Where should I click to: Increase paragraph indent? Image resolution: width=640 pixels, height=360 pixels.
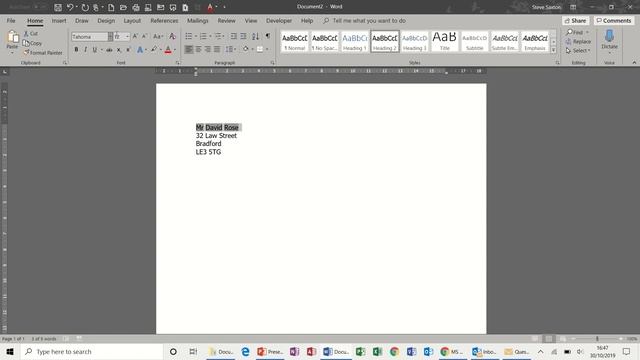point(243,36)
